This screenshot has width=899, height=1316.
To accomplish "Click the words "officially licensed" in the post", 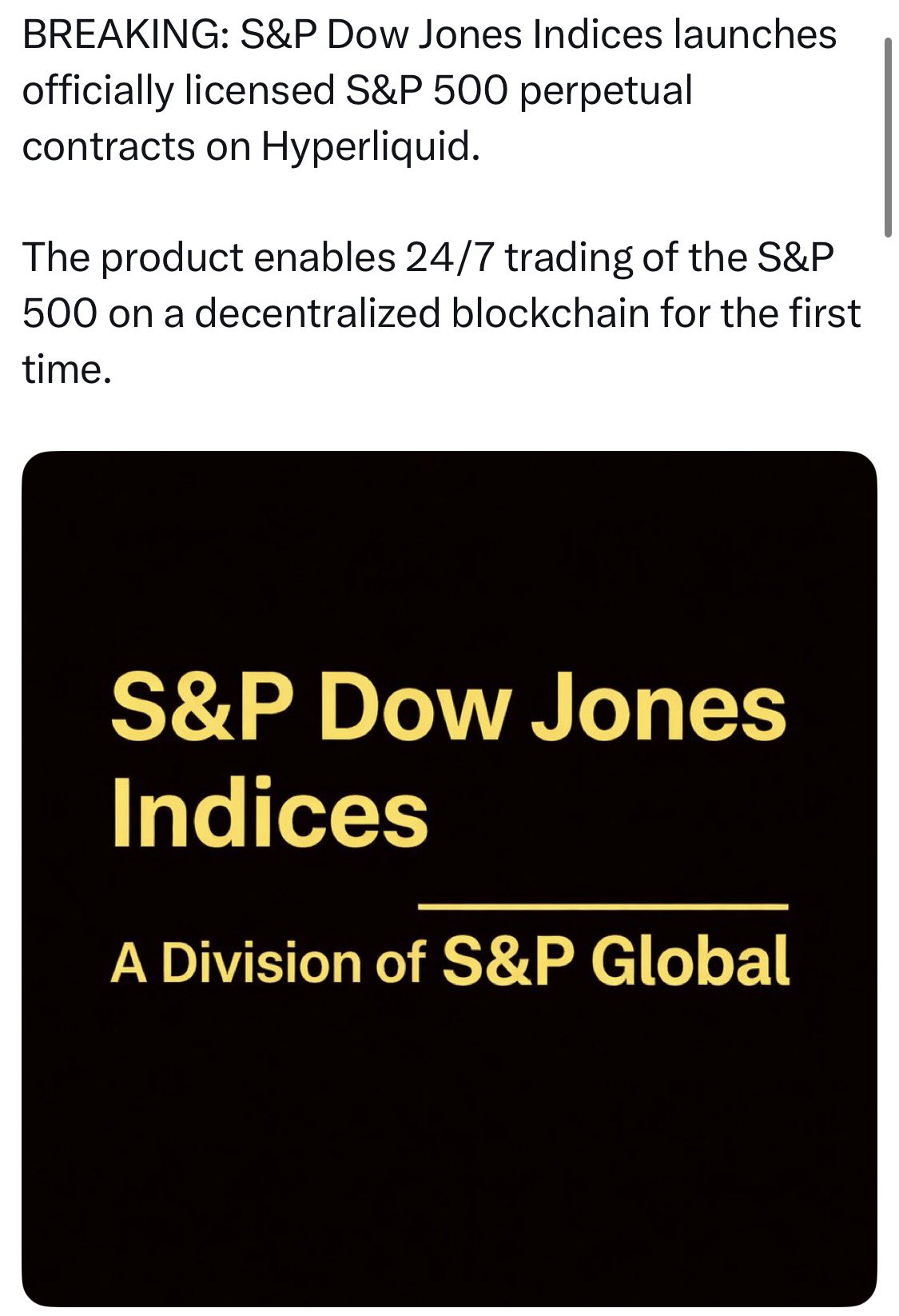I will (178, 91).
